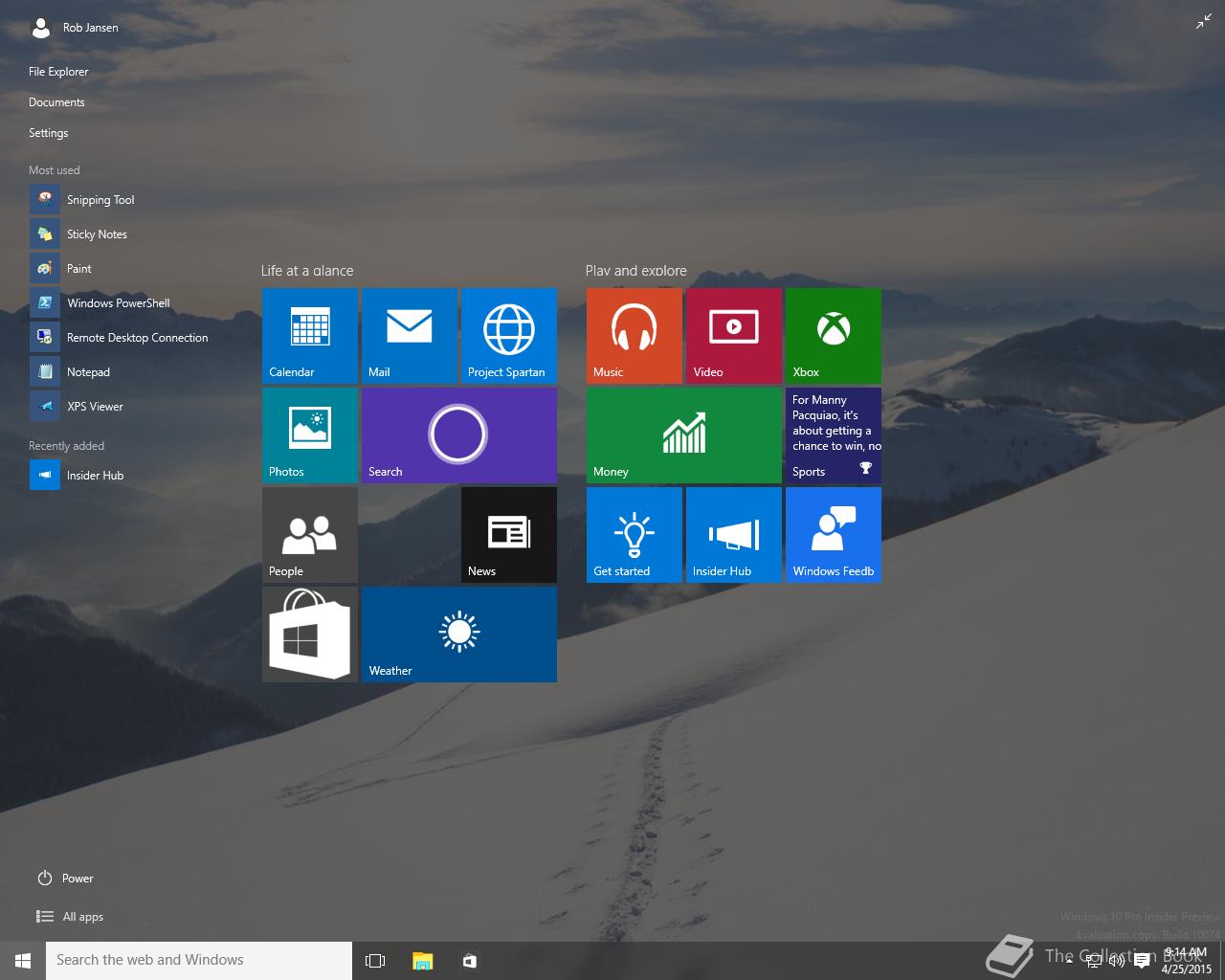Launch Project Spartan browser tile
Image resolution: width=1225 pixels, height=980 pixels.
point(509,336)
